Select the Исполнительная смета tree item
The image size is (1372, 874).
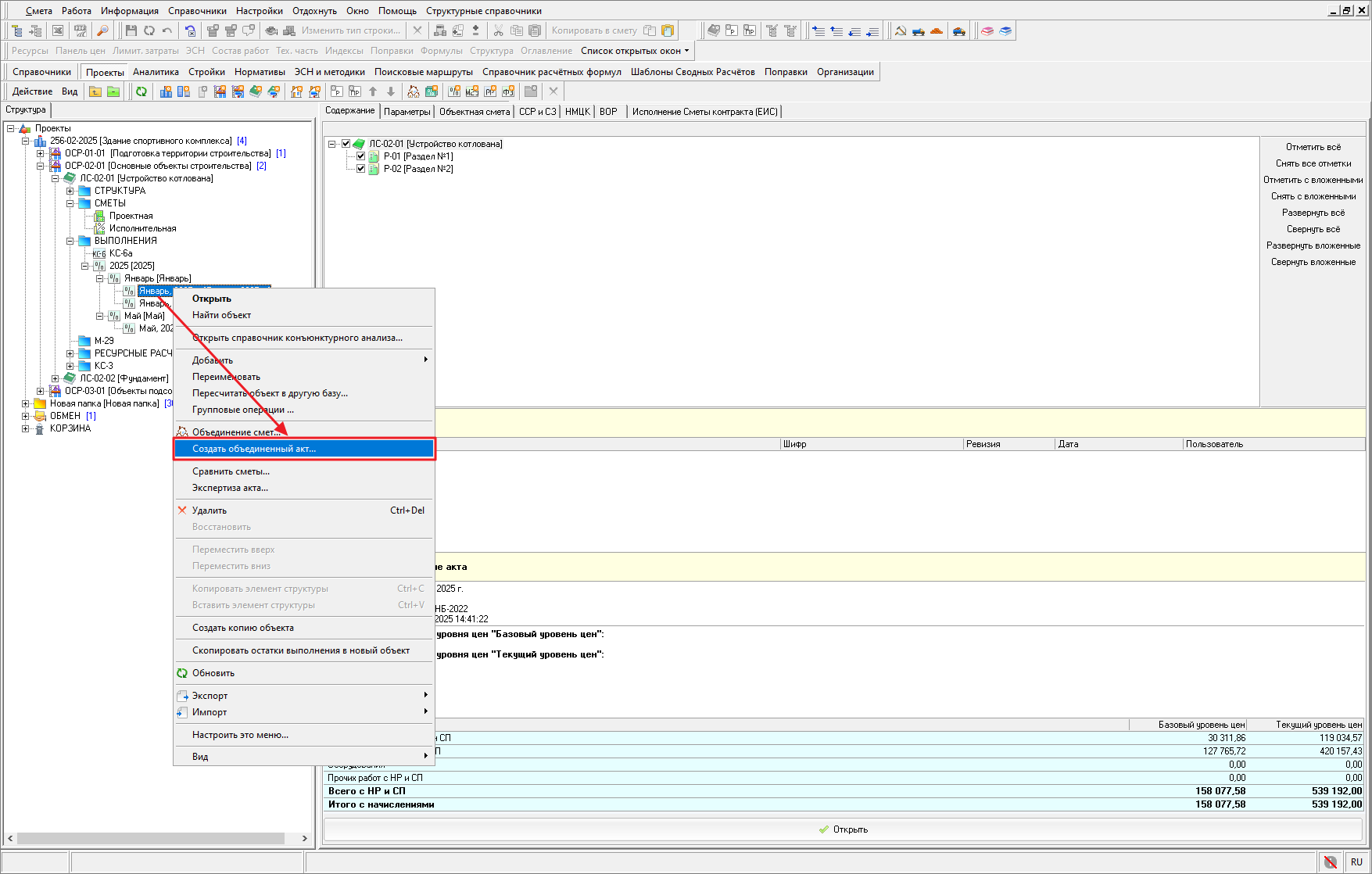[x=142, y=228]
